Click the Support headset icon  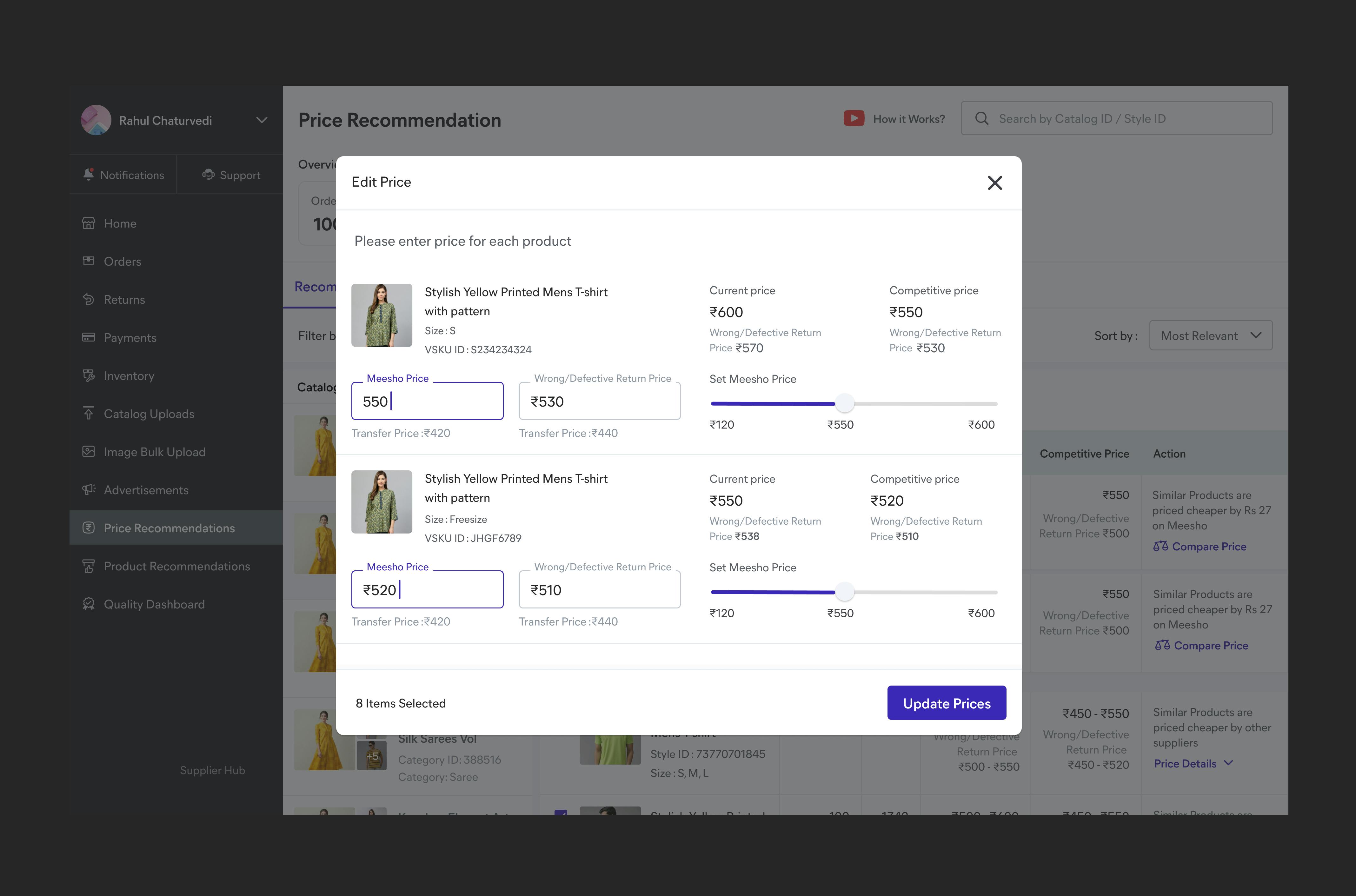(x=209, y=174)
